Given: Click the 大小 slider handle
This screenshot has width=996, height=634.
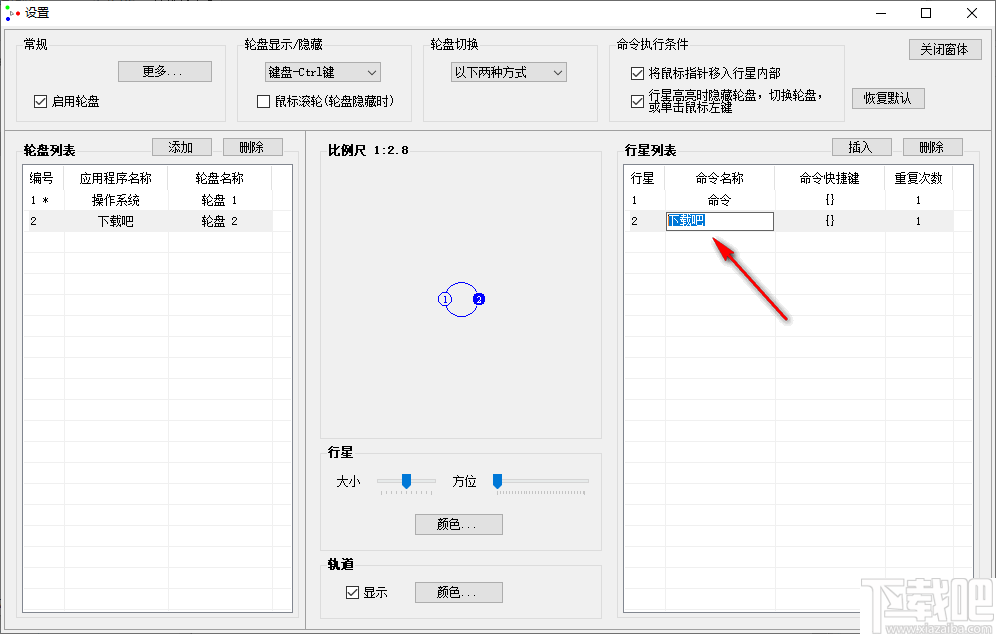Looking at the screenshot, I should [x=406, y=481].
